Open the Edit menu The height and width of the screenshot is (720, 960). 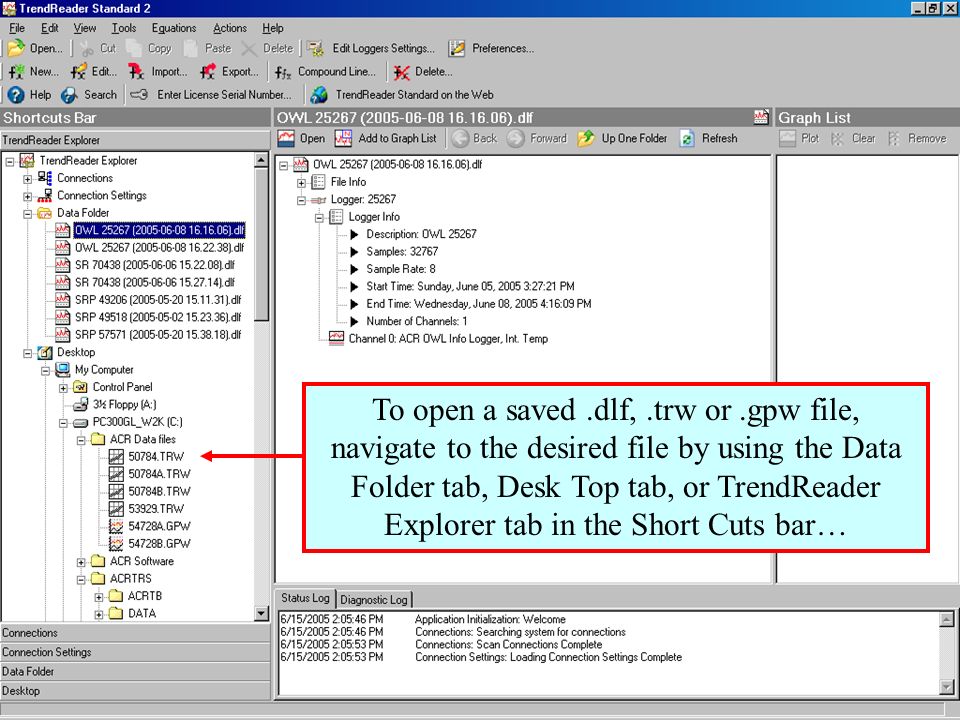(x=50, y=28)
